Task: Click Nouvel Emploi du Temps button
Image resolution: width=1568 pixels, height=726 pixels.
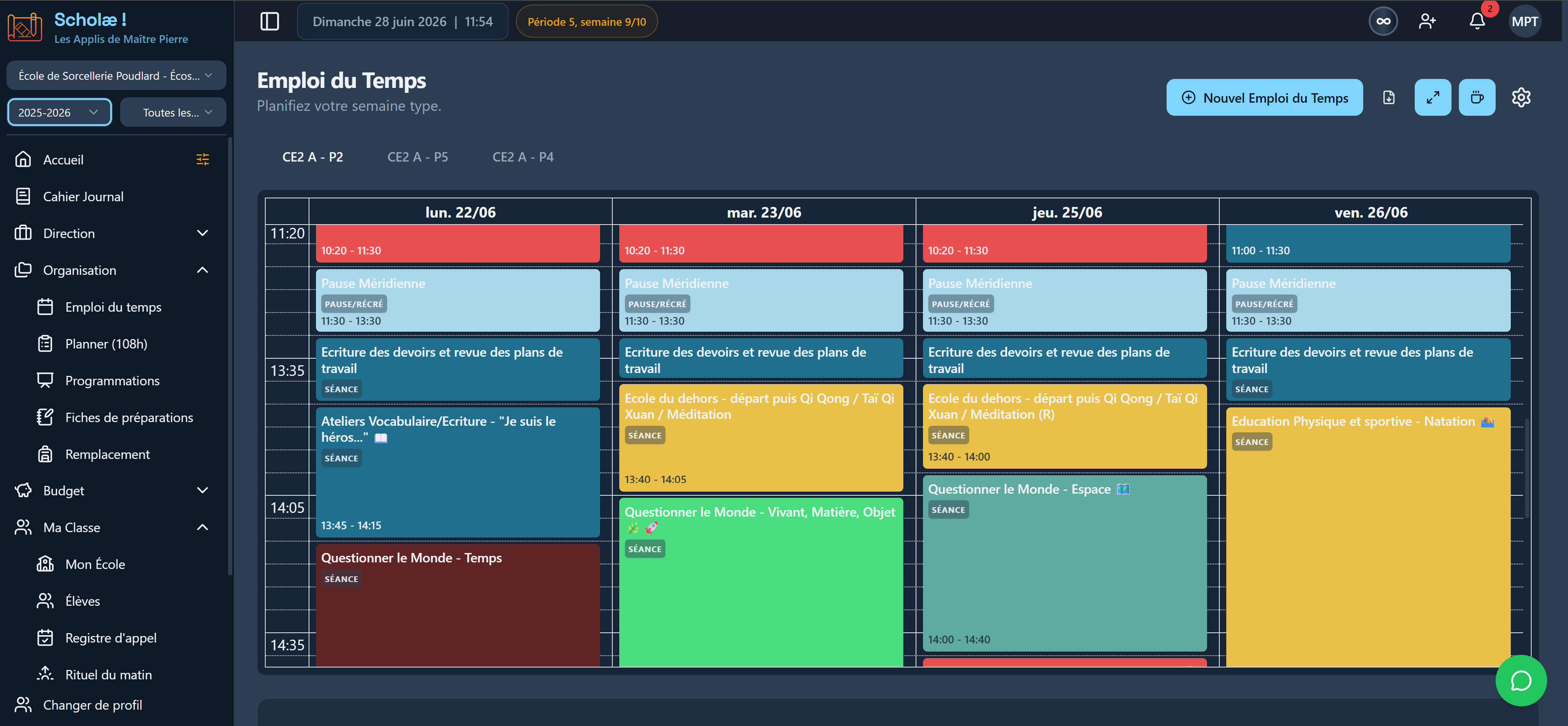Action: [1264, 97]
